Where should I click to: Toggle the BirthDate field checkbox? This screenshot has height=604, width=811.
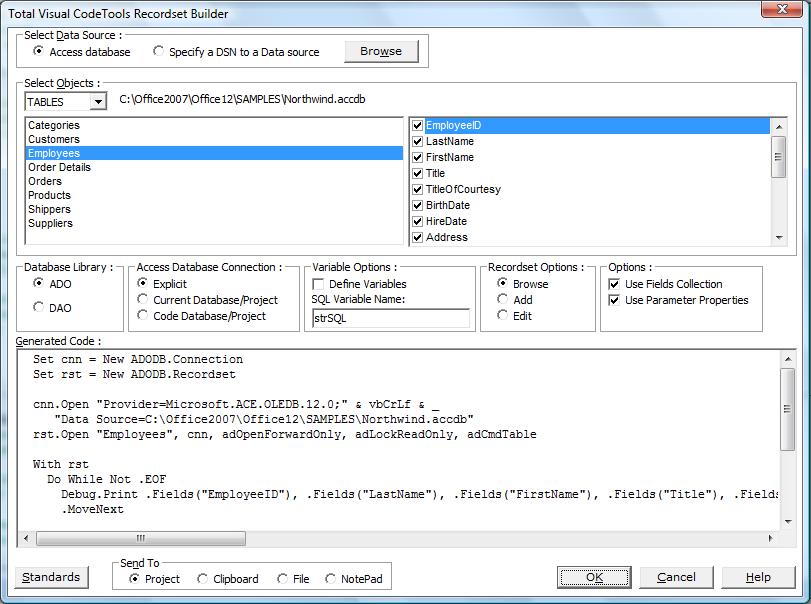coord(418,206)
